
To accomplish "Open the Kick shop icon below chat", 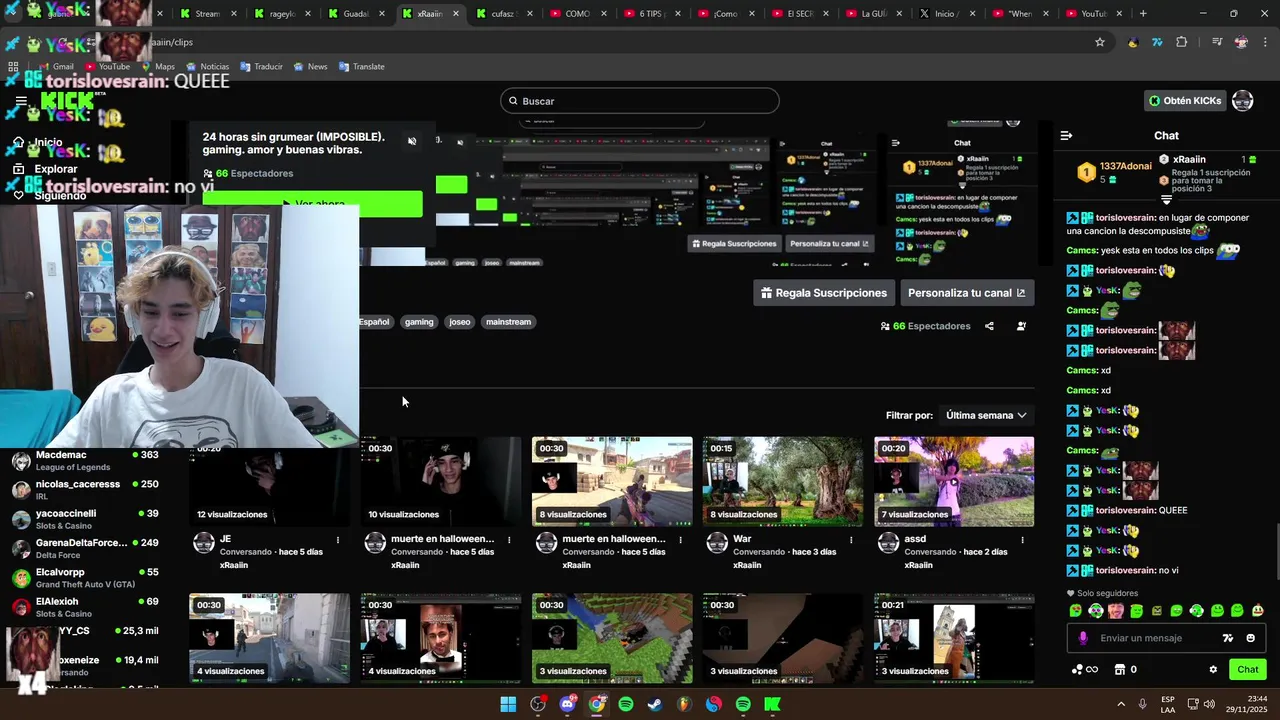I will [x=1120, y=670].
